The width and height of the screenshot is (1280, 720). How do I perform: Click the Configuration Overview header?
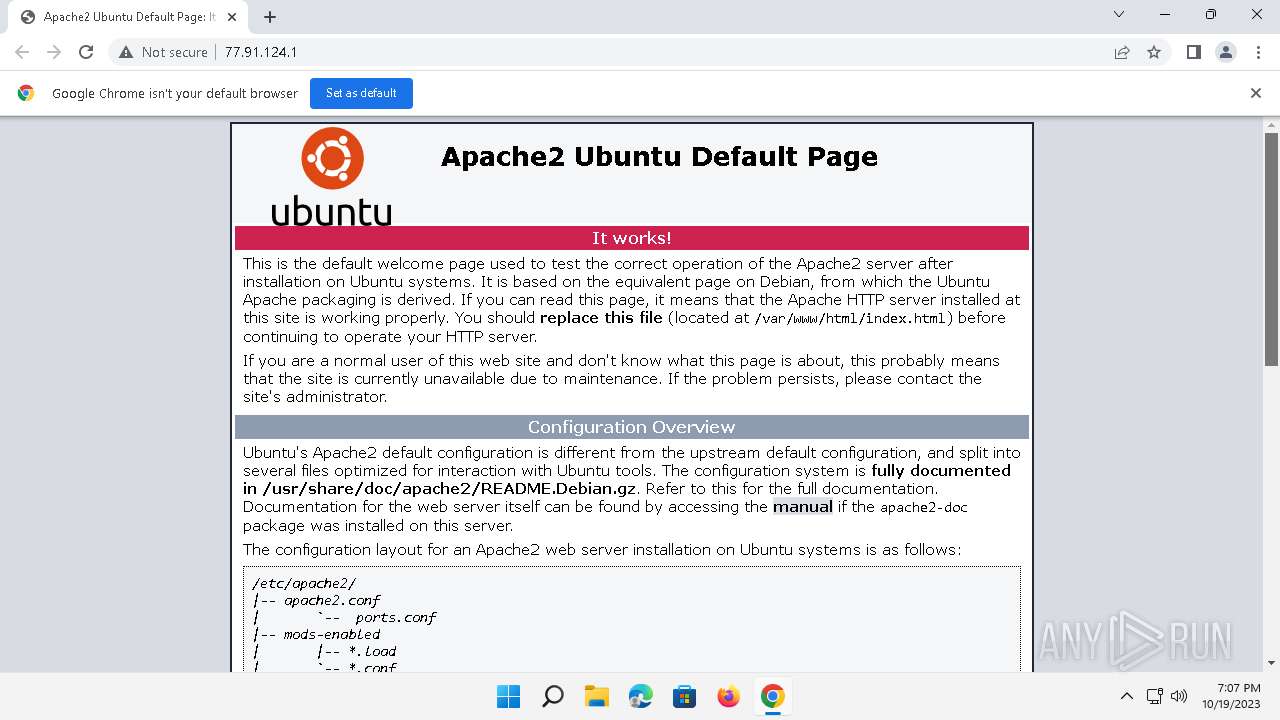pyautogui.click(x=632, y=427)
